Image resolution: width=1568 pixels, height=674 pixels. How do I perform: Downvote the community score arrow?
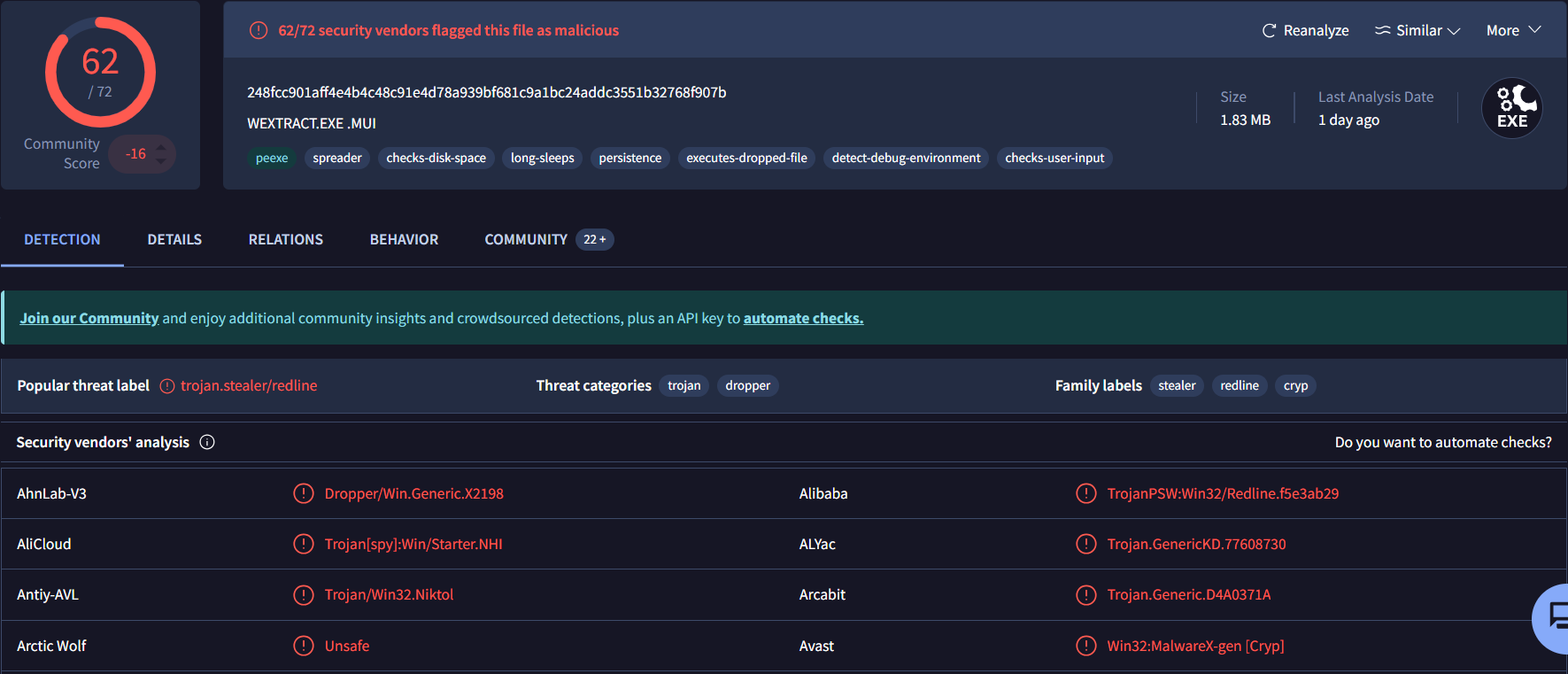click(161, 162)
